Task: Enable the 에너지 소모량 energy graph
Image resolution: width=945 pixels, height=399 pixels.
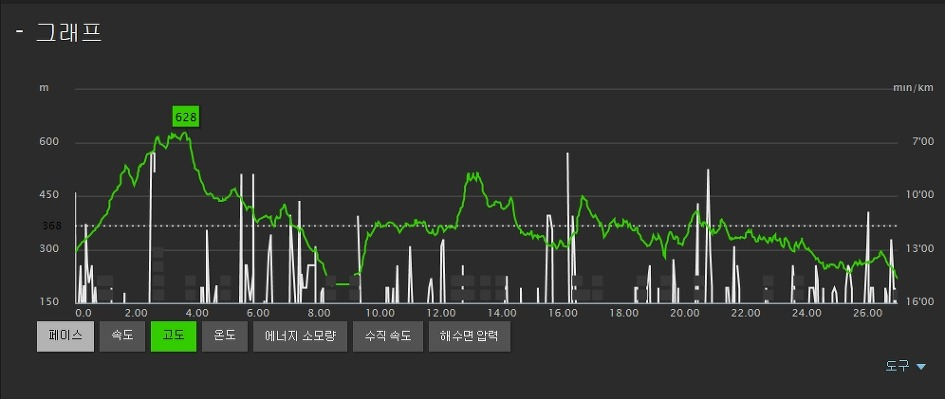Action: (300, 336)
